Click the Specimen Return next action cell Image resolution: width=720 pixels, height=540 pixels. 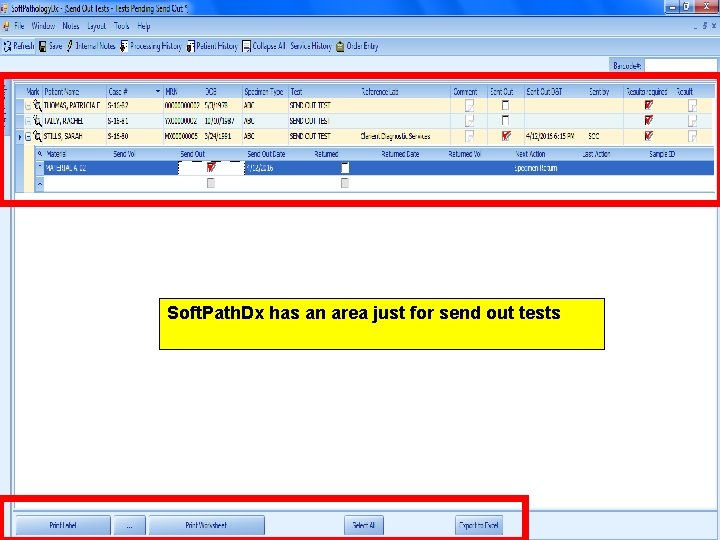pos(535,168)
